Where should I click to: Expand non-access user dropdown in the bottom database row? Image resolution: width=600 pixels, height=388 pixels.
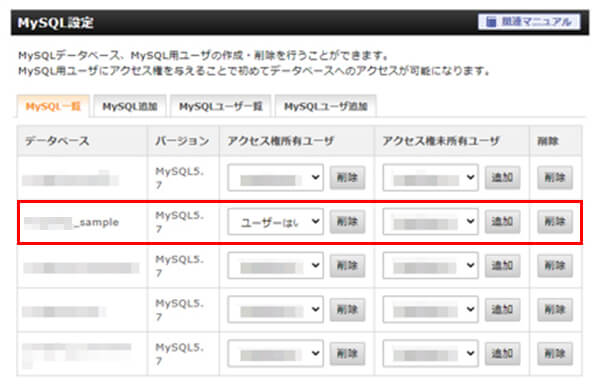430,354
